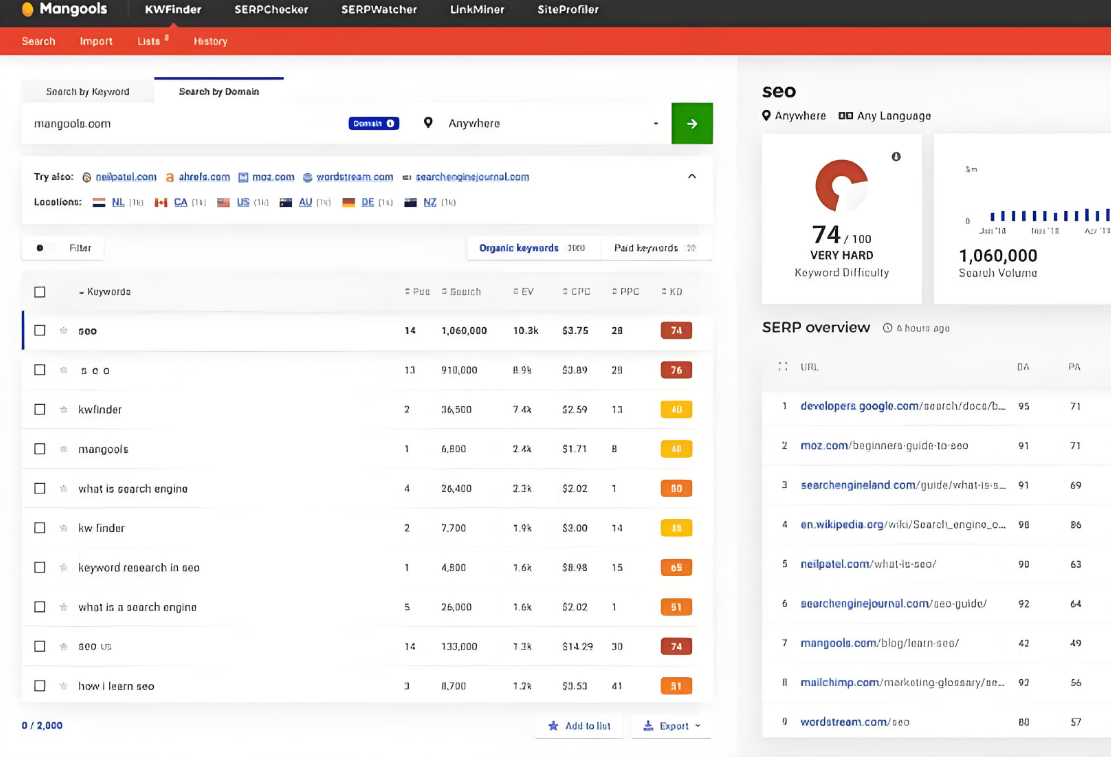Click the NL flag icon
This screenshot has height=757, width=1111.
99,203
